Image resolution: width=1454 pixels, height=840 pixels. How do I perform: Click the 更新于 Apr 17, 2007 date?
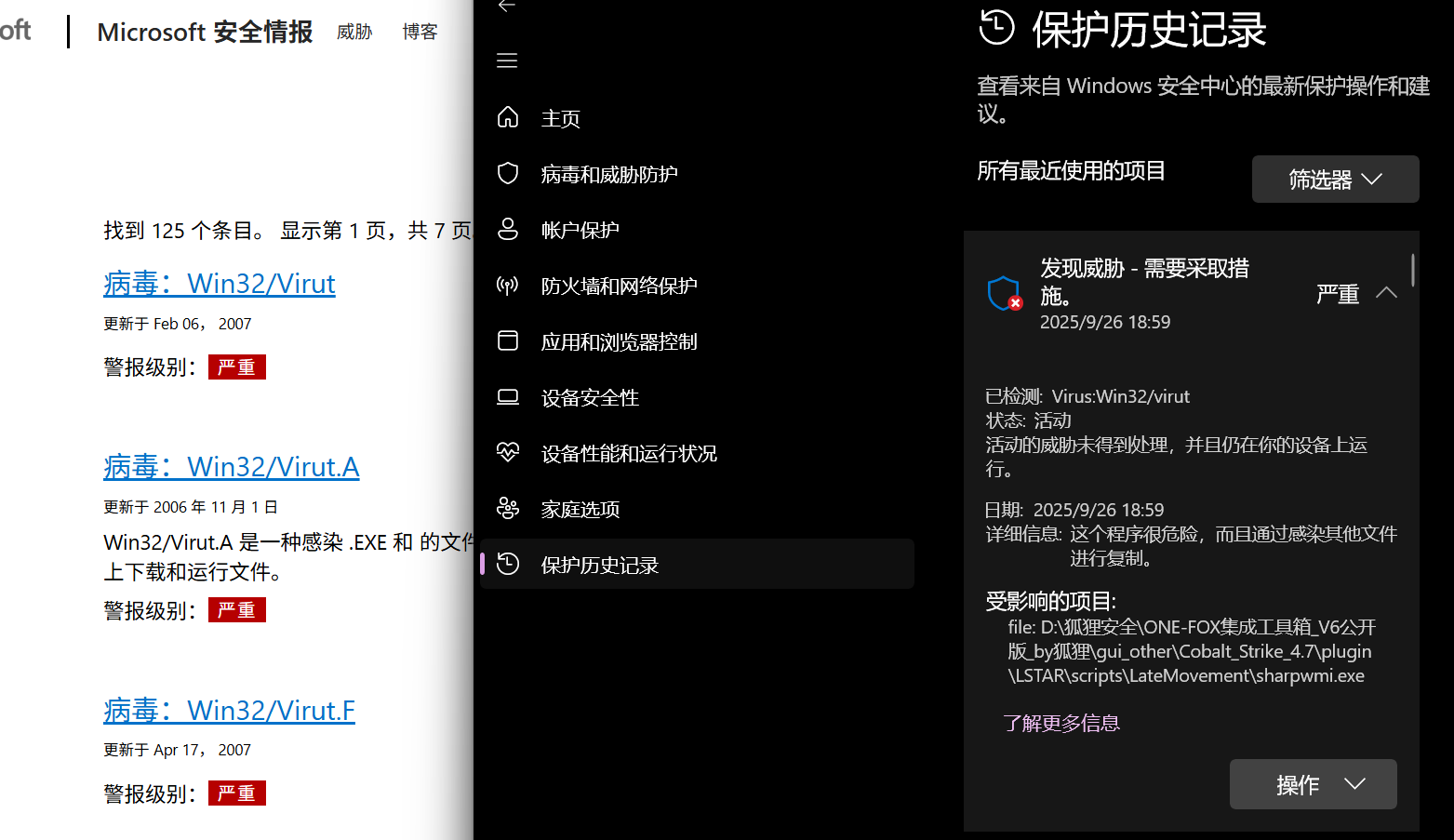(x=177, y=750)
